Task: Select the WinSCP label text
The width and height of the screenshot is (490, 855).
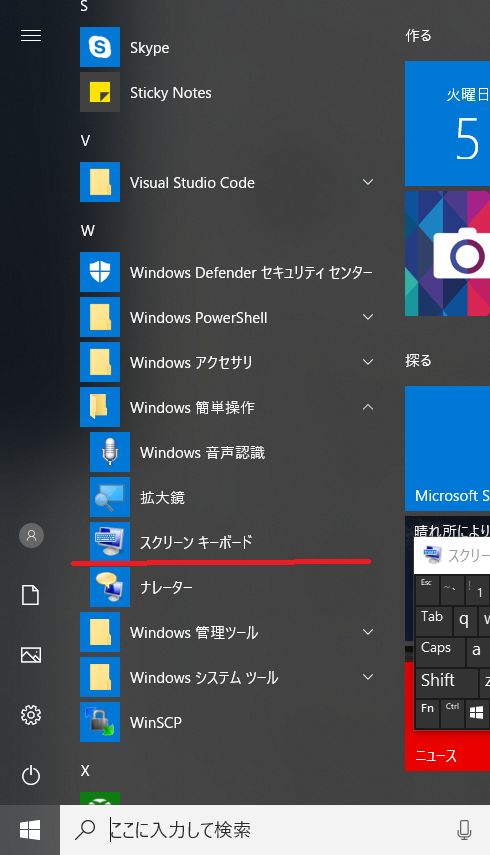Action: 156,722
